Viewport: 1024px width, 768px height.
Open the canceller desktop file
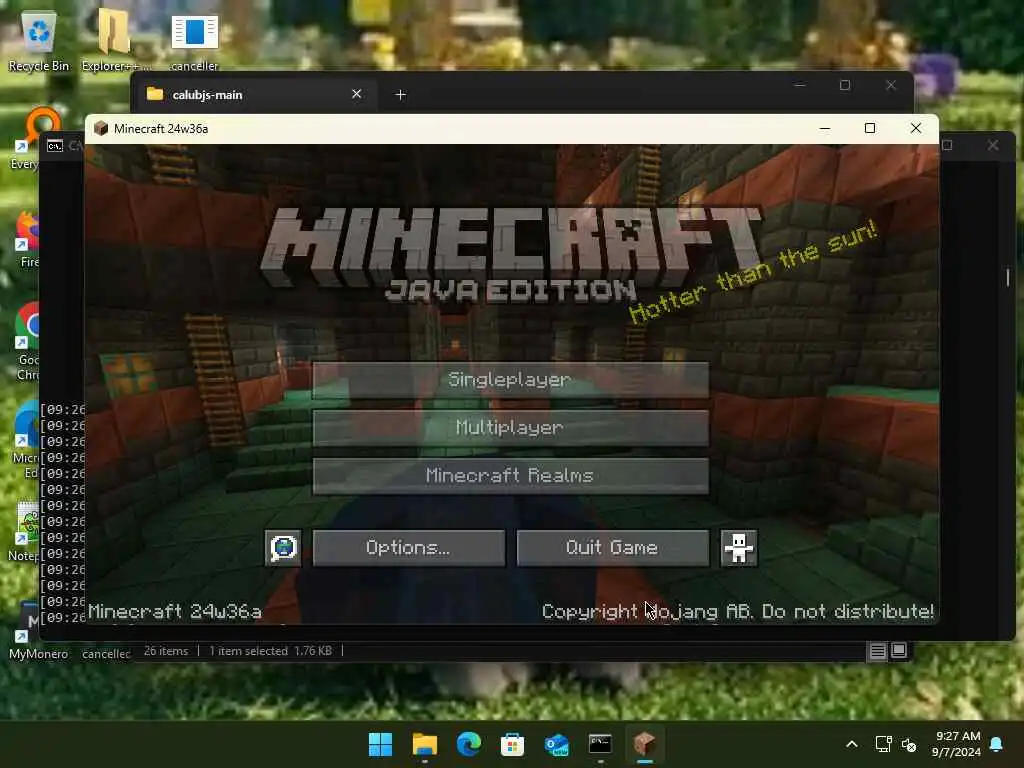point(194,42)
